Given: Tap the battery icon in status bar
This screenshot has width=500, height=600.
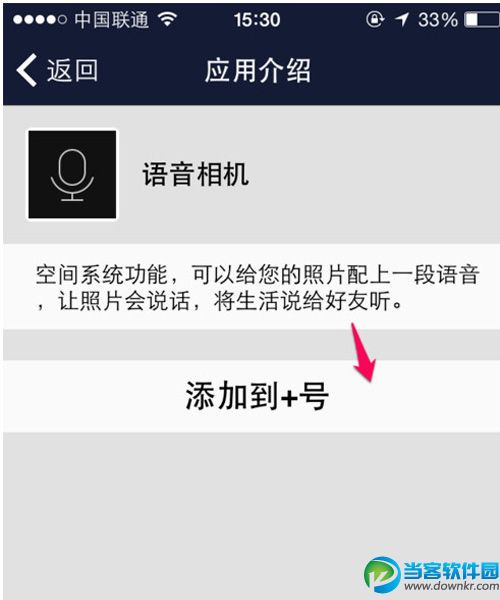Looking at the screenshot, I should pos(482,19).
